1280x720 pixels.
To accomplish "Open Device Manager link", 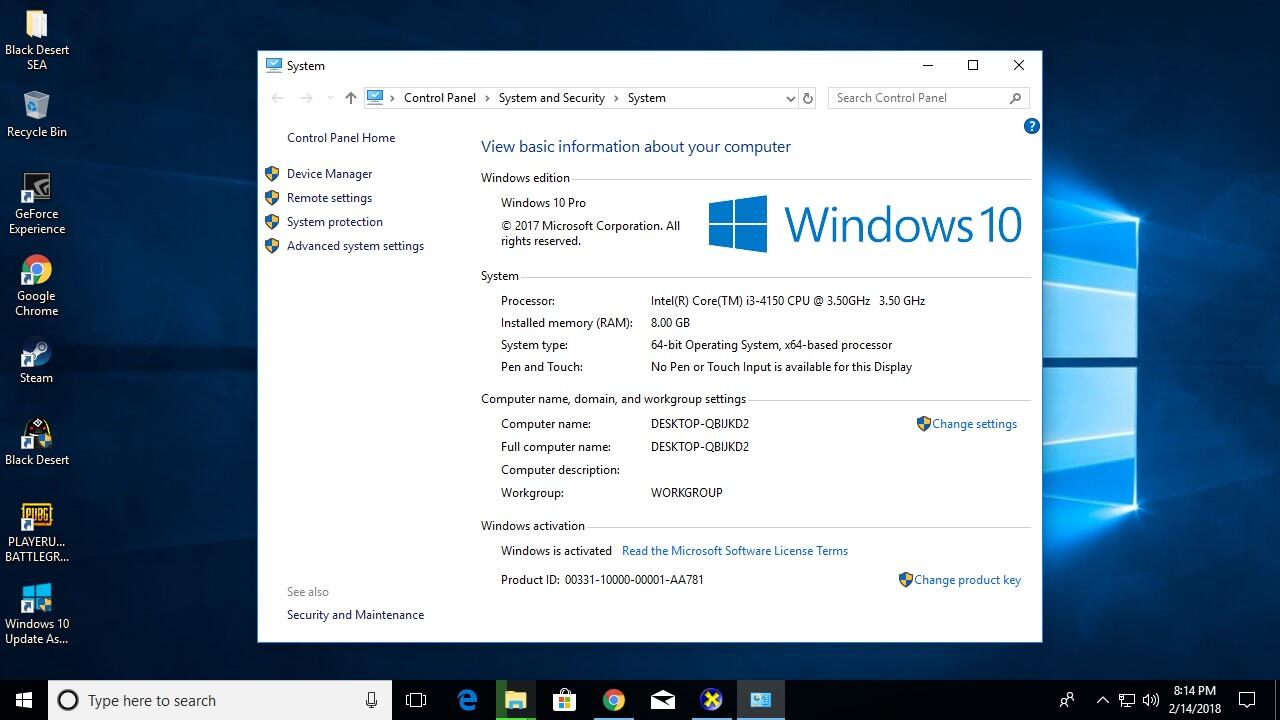I will [x=329, y=174].
